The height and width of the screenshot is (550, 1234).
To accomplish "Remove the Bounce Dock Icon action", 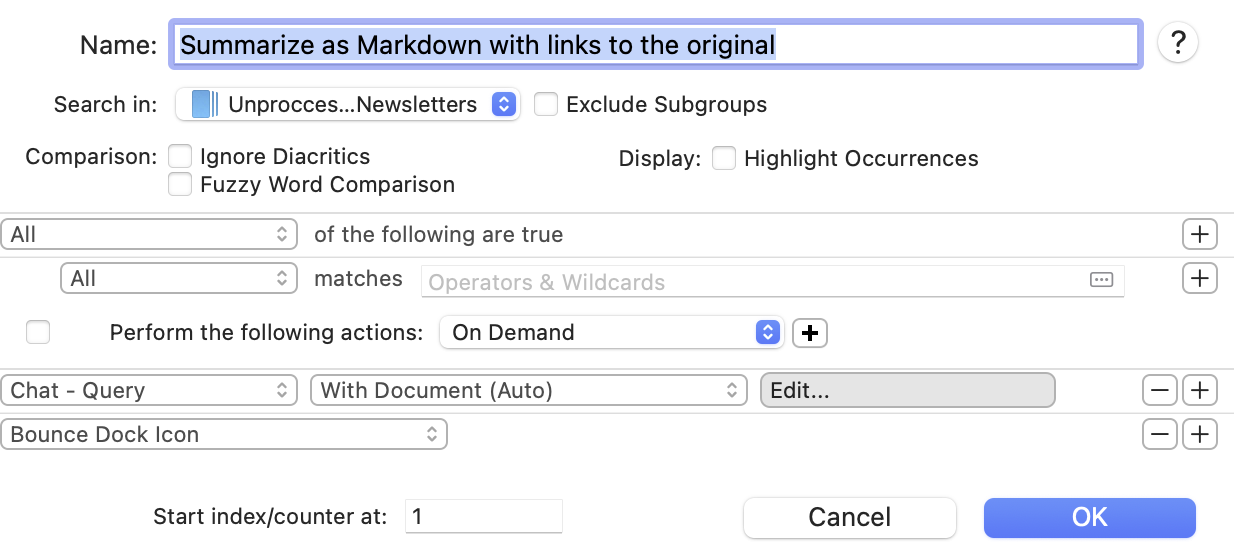I will [x=1159, y=434].
